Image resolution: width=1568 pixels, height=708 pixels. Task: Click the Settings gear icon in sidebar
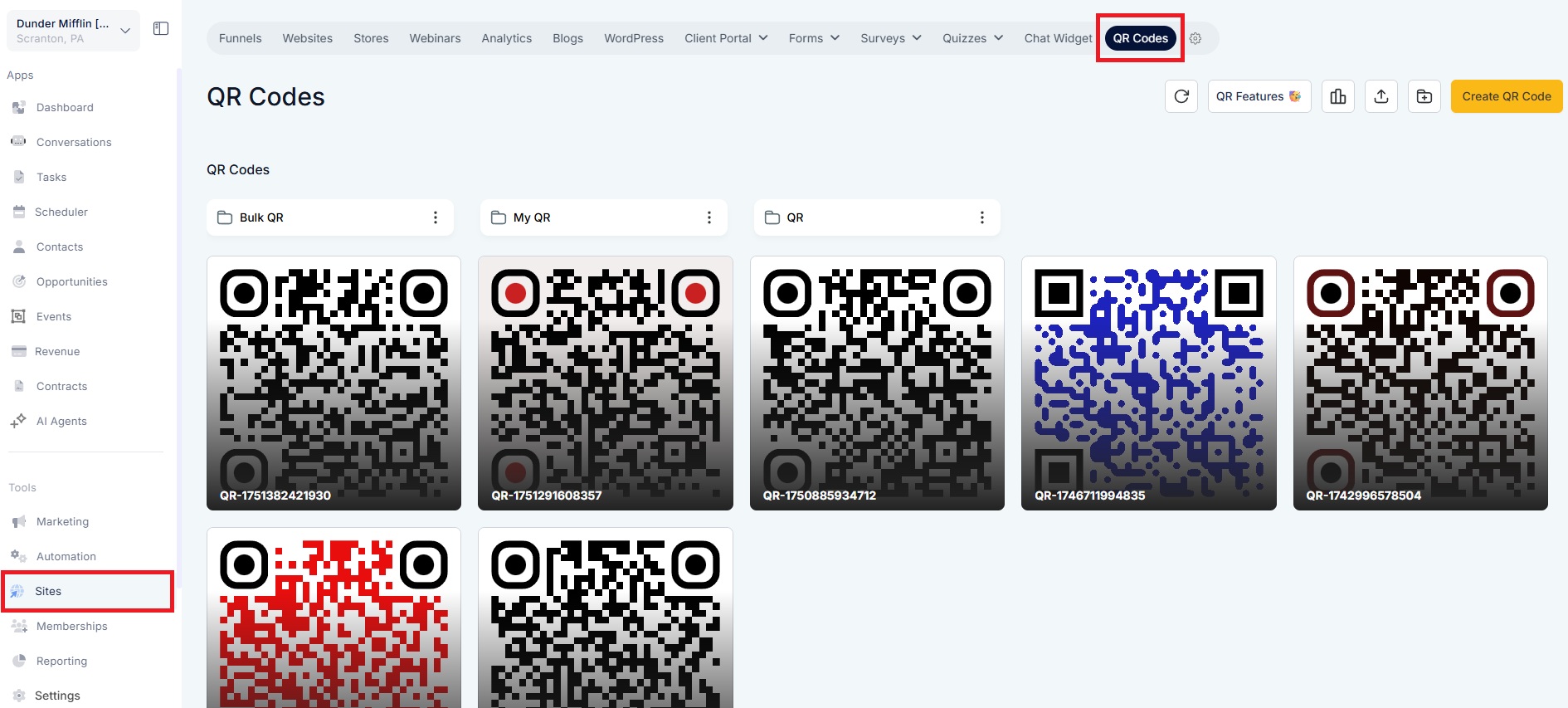pyautogui.click(x=19, y=696)
